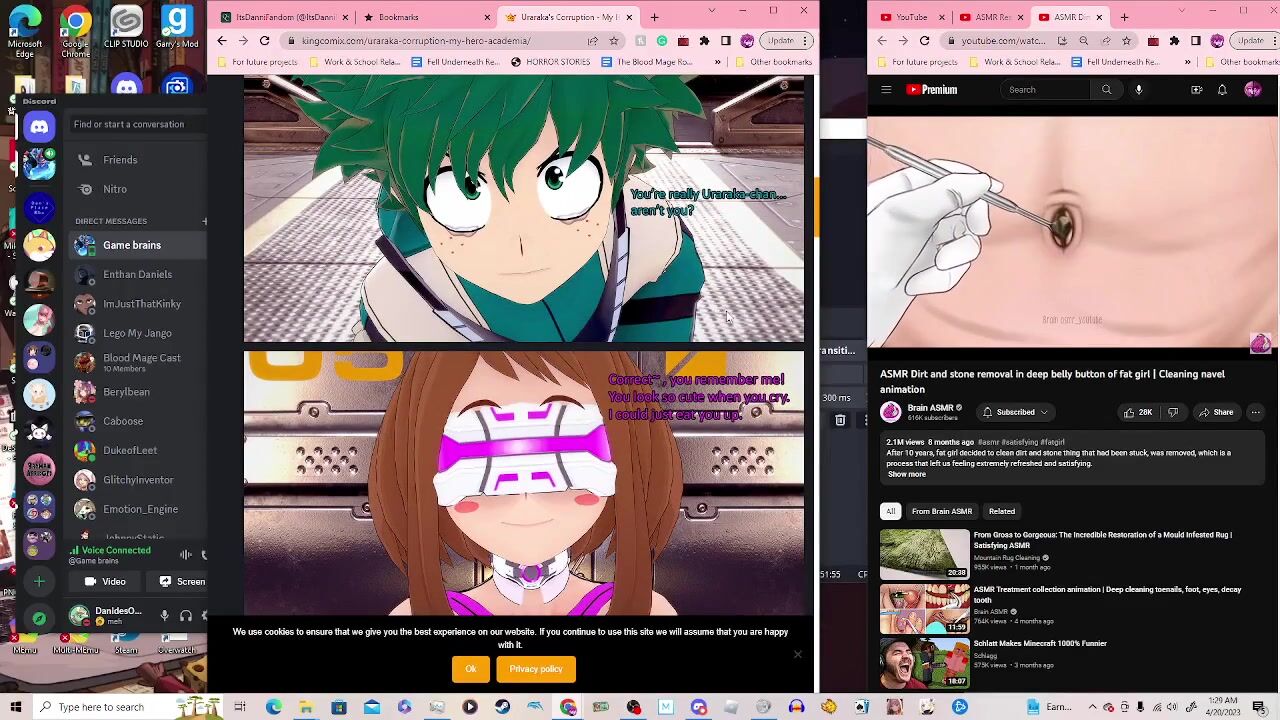Click the YouTube Search input field

(1048, 90)
